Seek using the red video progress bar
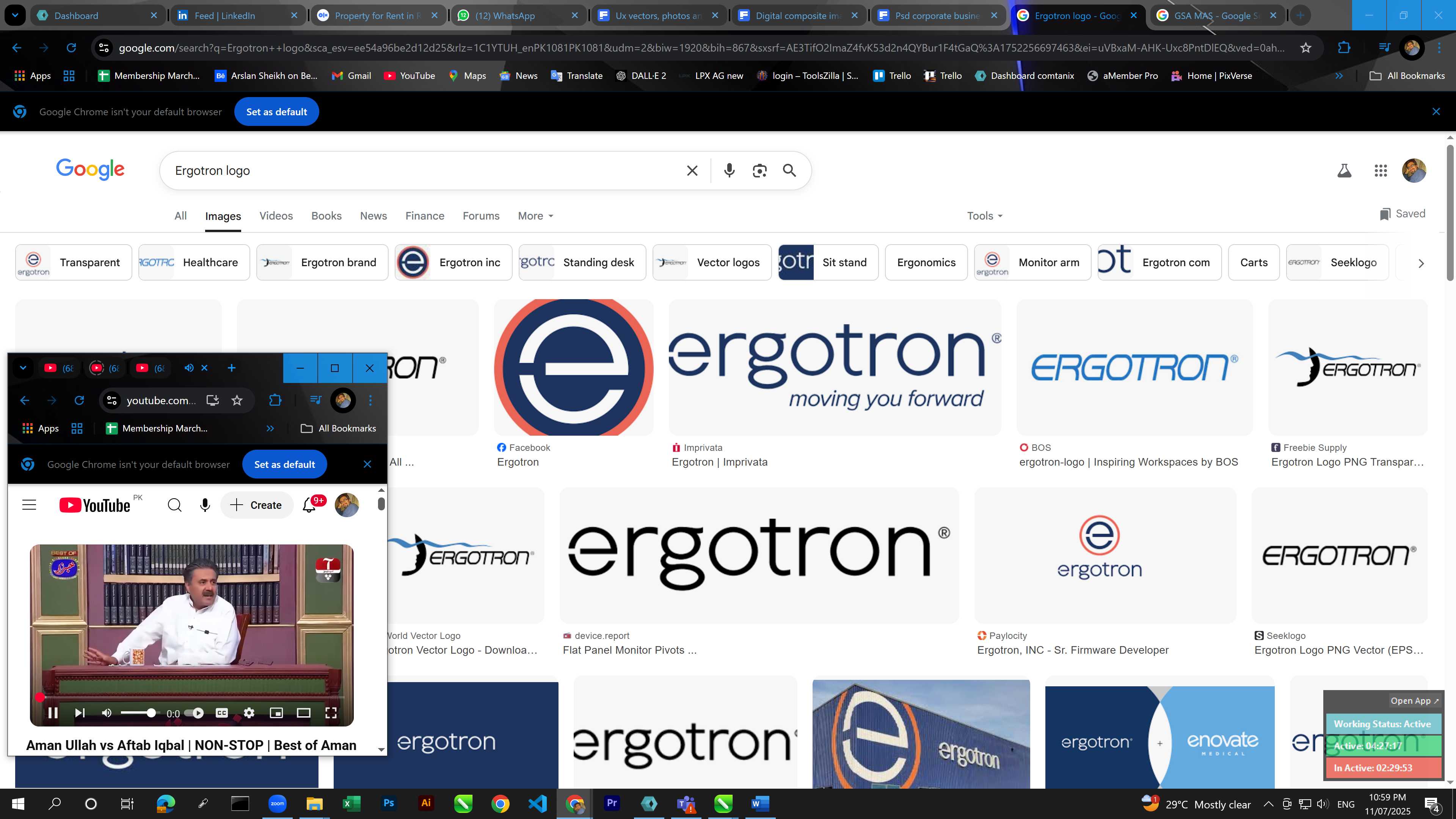This screenshot has height=819, width=1456. point(191,697)
